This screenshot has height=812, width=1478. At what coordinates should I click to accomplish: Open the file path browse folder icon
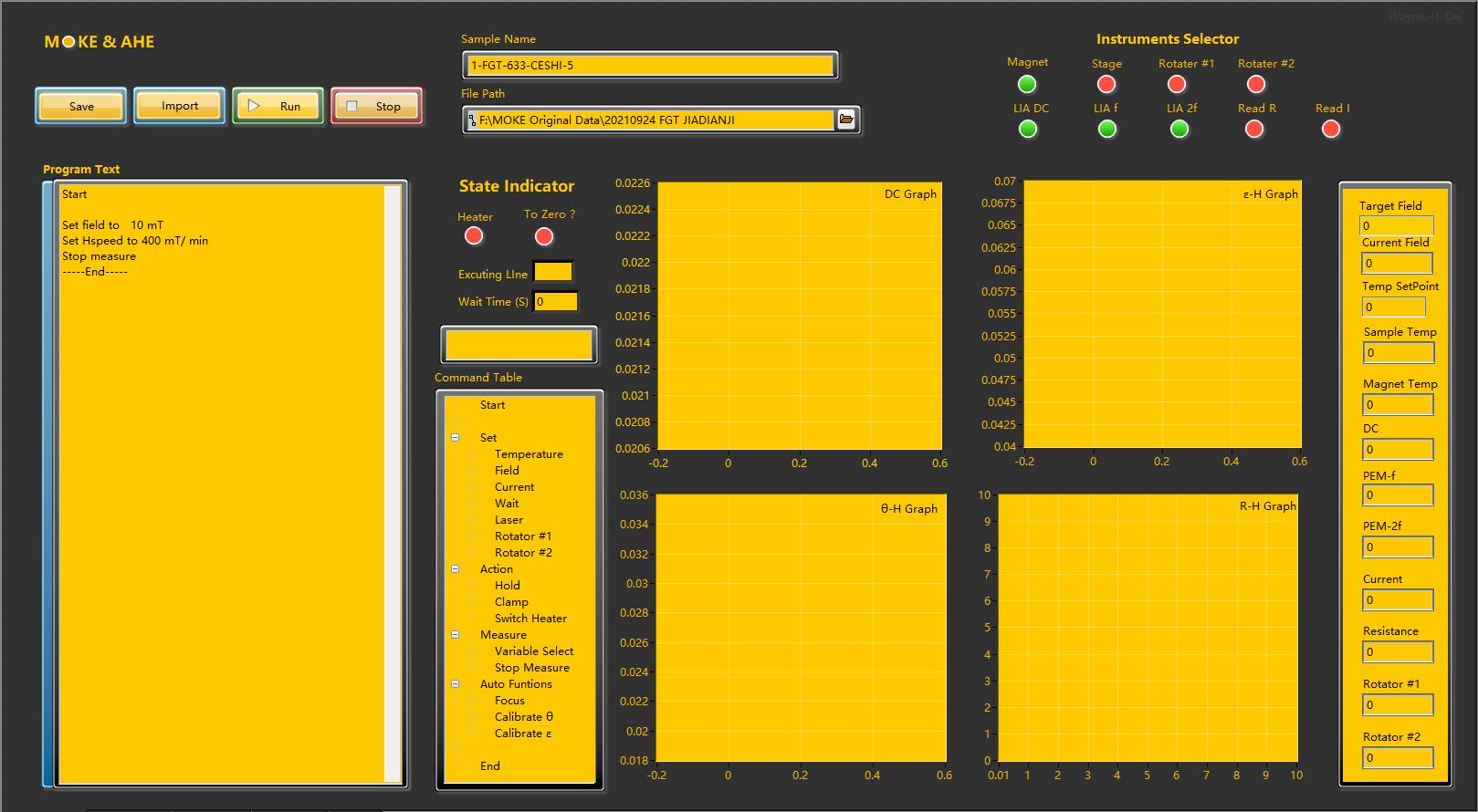click(846, 120)
